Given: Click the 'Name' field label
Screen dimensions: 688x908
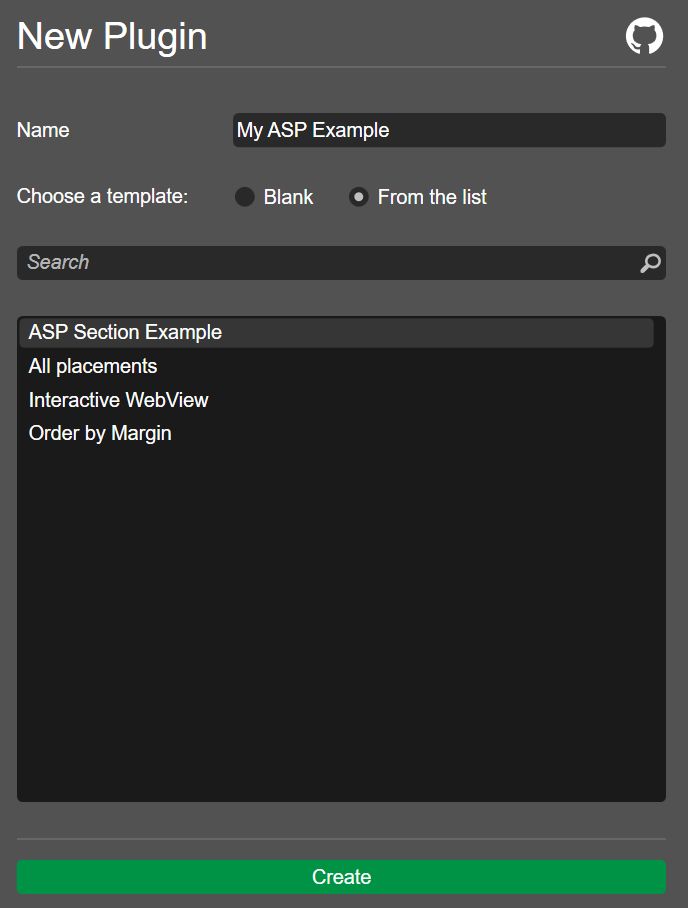Looking at the screenshot, I should click(x=43, y=130).
